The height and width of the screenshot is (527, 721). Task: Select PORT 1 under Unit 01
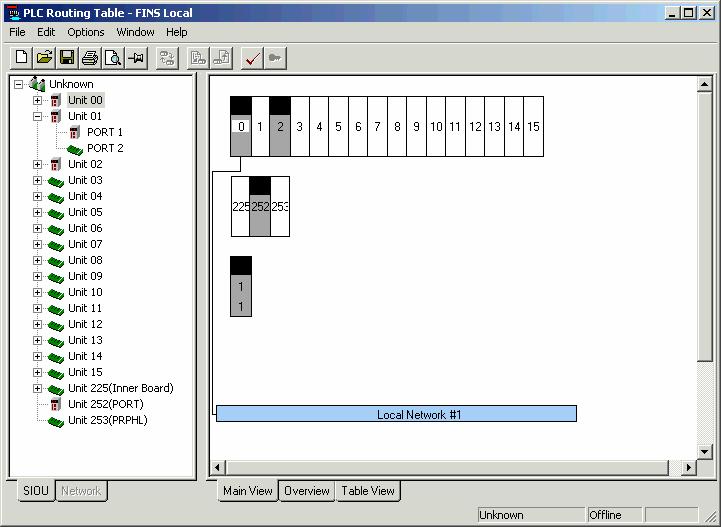[105, 132]
